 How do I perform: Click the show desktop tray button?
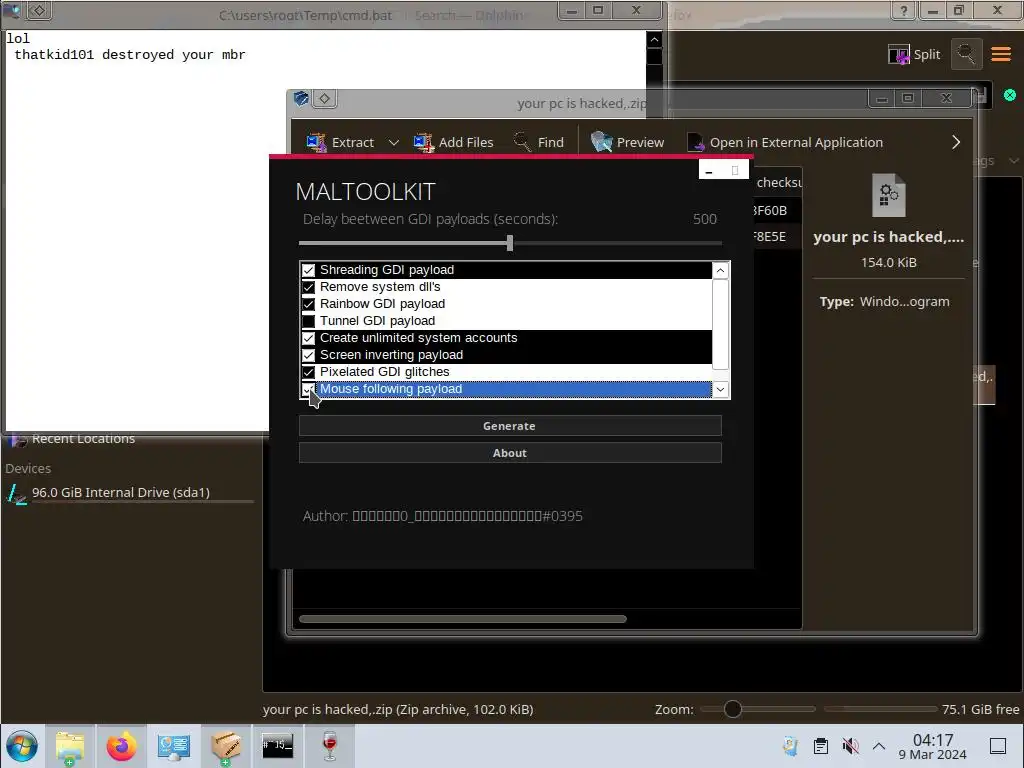[x=998, y=746]
